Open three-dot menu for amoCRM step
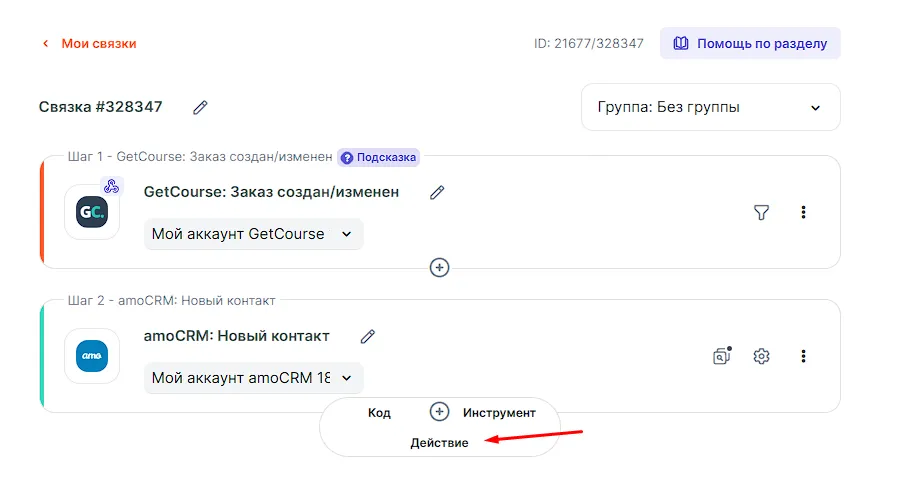 click(803, 356)
